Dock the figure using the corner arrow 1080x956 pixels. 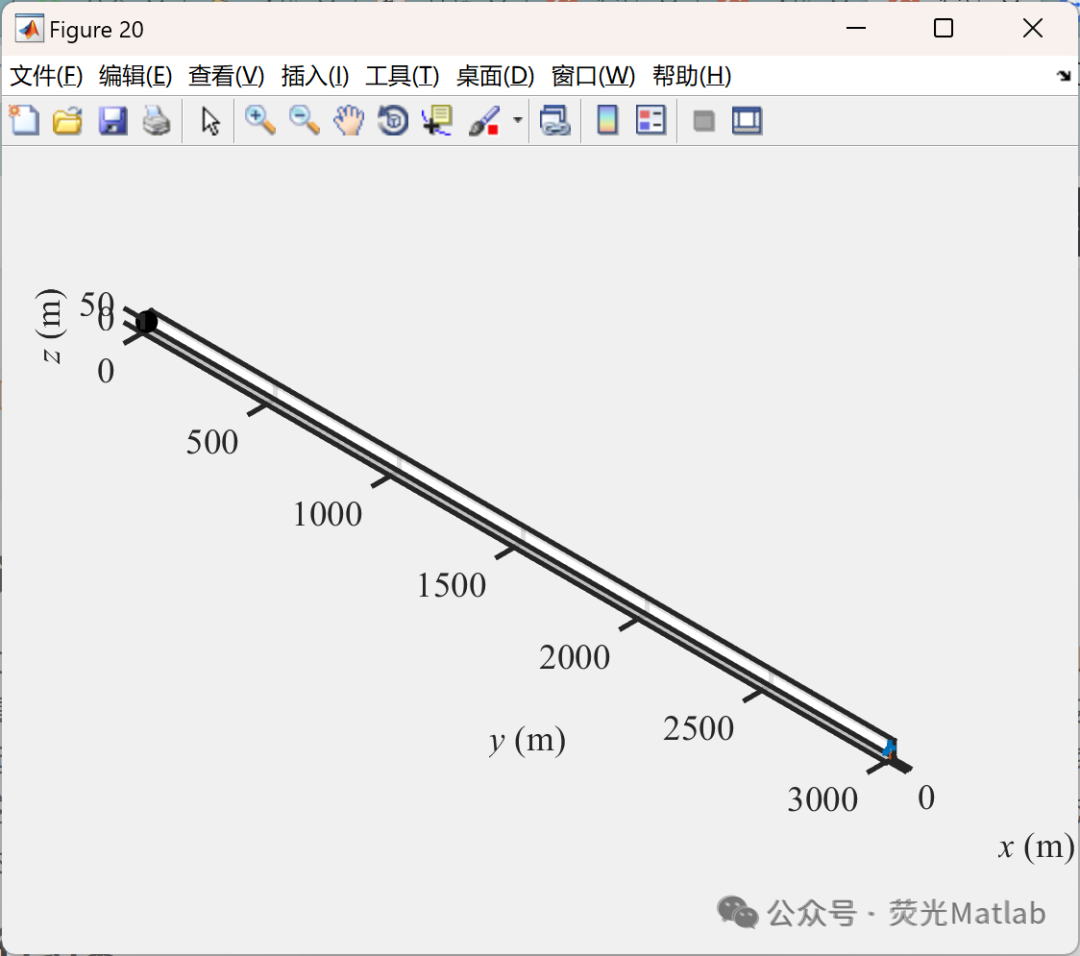pos(1063,76)
